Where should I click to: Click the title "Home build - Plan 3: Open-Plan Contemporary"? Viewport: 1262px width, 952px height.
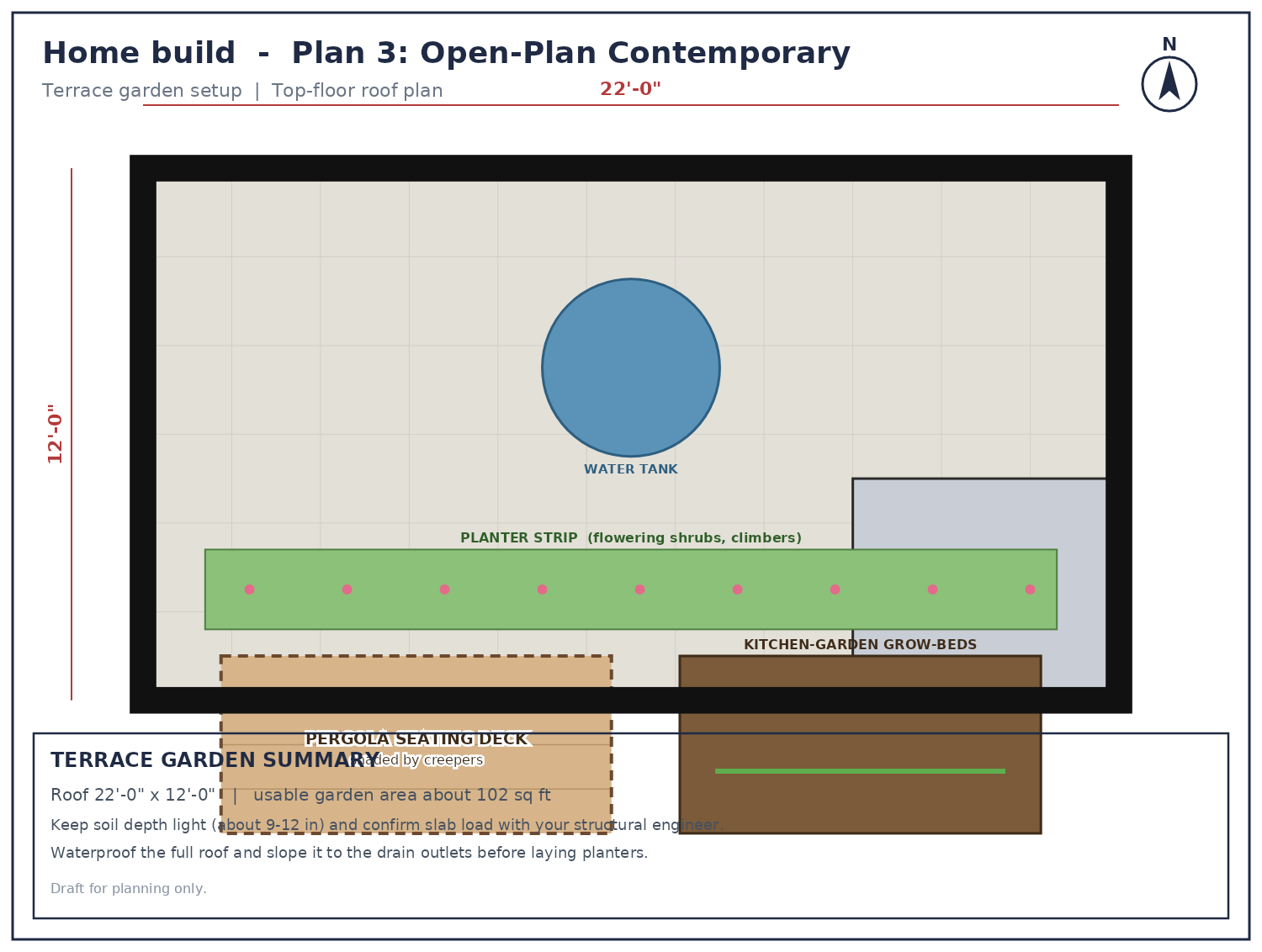(x=446, y=53)
